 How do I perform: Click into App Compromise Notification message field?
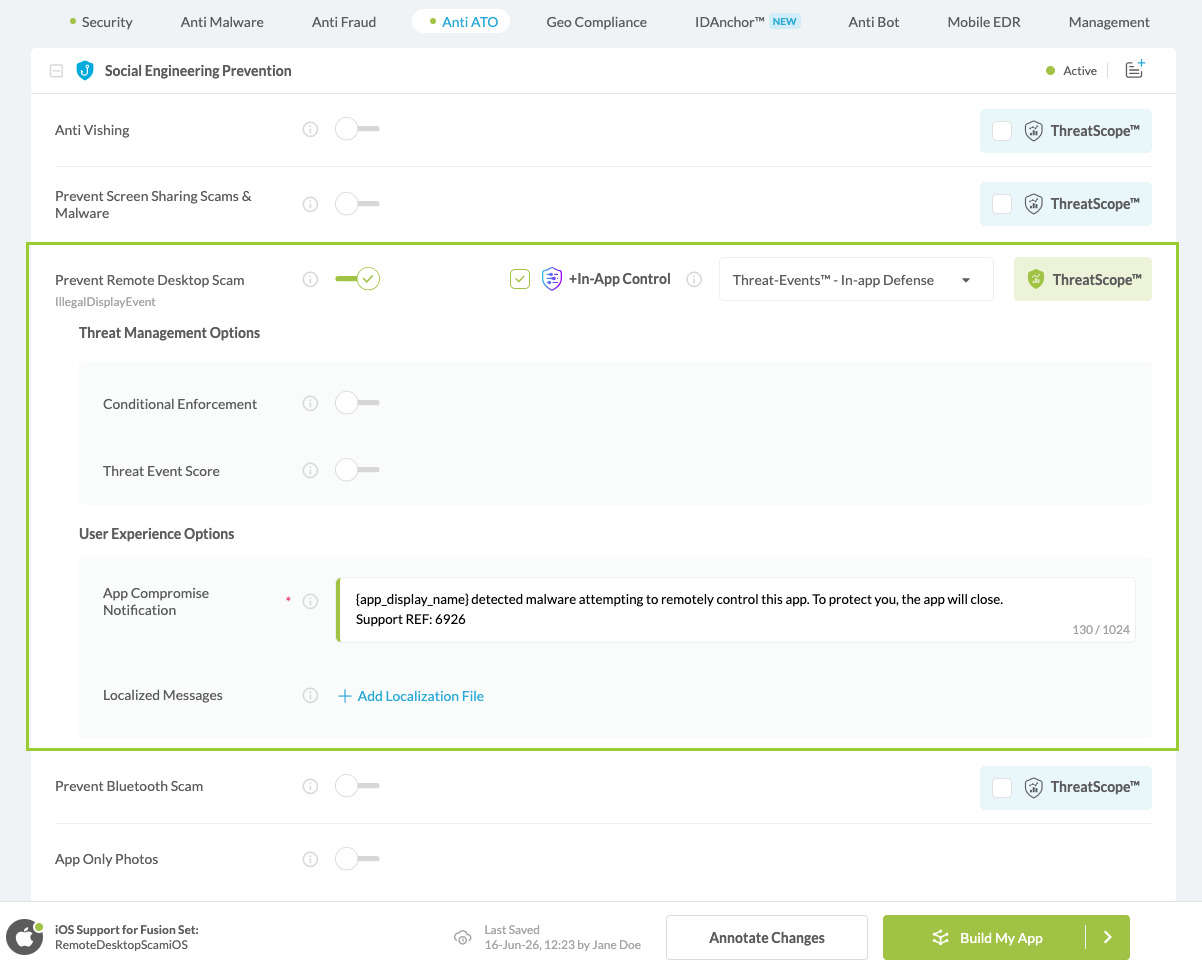click(x=736, y=610)
